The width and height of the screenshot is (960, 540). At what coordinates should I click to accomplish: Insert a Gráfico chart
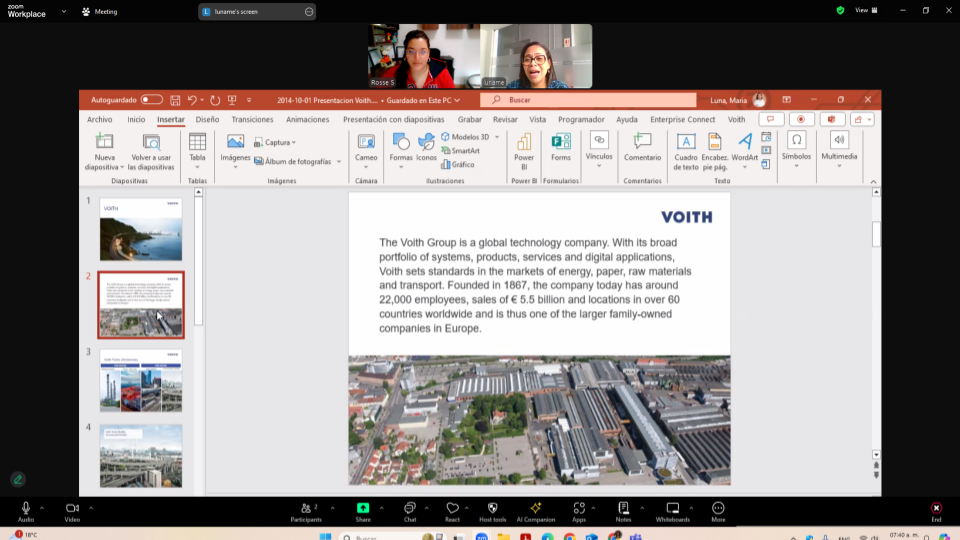(x=458, y=165)
